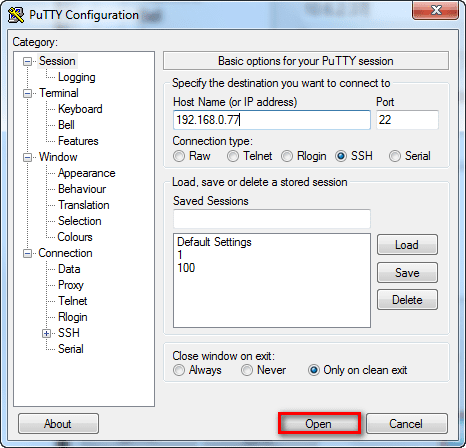The width and height of the screenshot is (466, 448).
Task: Choose Raw connection type
Action: [179, 156]
